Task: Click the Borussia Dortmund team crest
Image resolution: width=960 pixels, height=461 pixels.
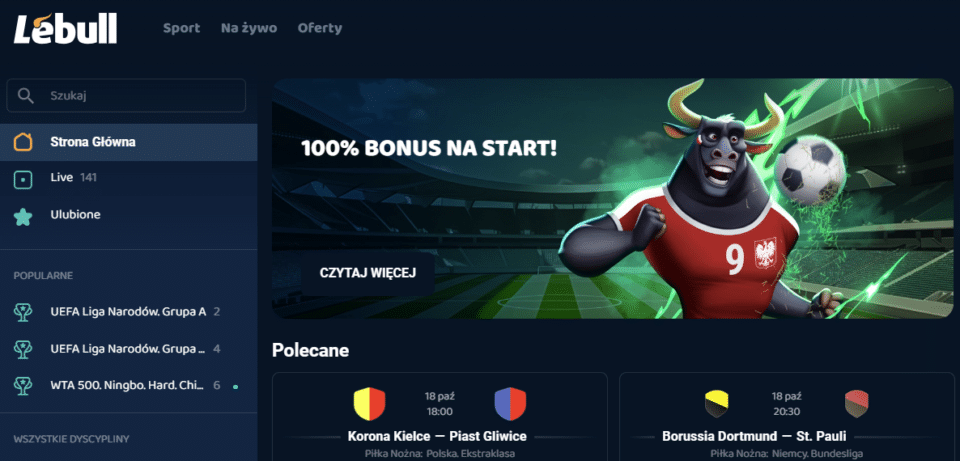Action: (717, 404)
